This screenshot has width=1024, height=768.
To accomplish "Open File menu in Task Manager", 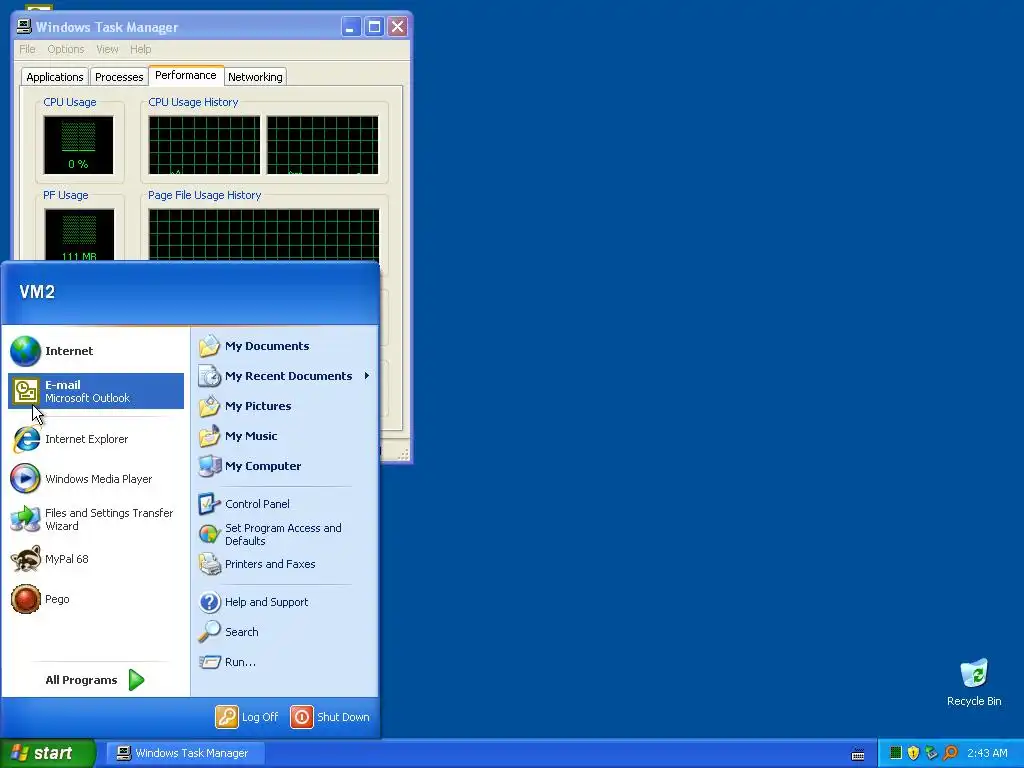I will (27, 49).
